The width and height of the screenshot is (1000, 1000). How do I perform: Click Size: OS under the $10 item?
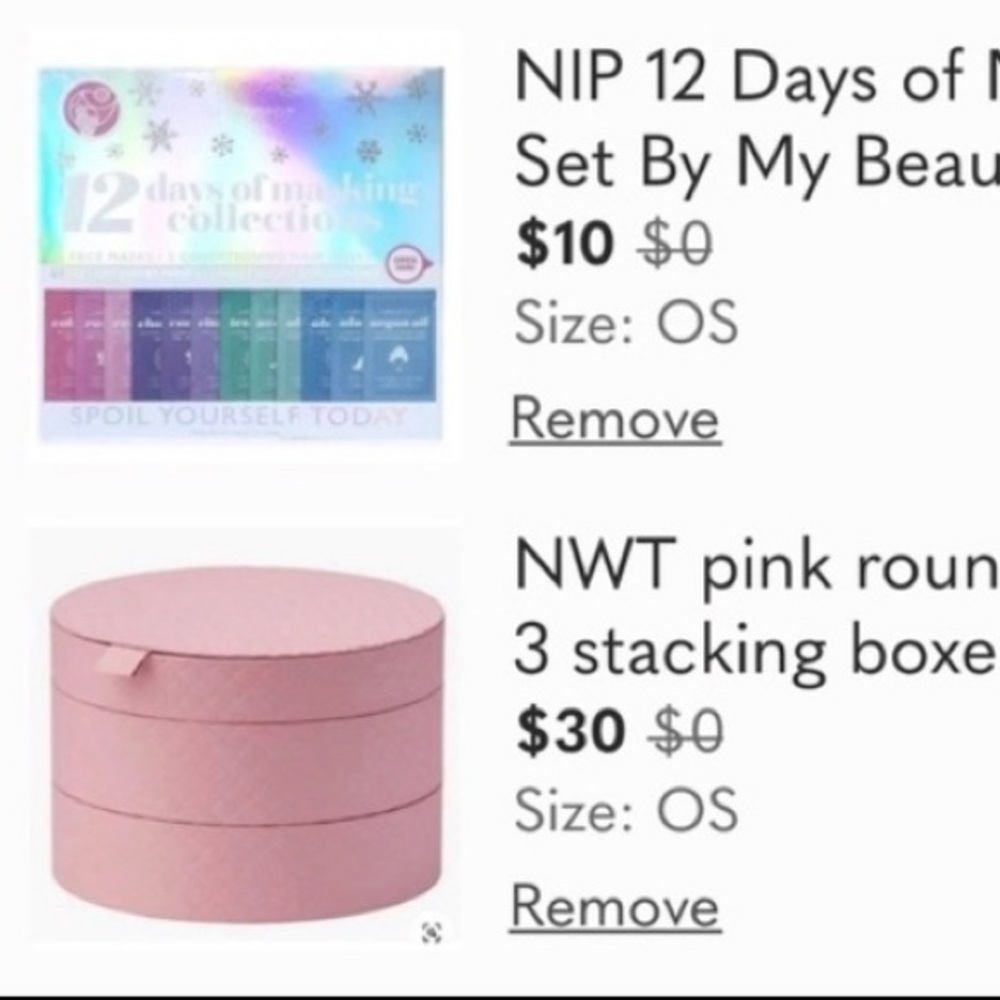[x=626, y=323]
